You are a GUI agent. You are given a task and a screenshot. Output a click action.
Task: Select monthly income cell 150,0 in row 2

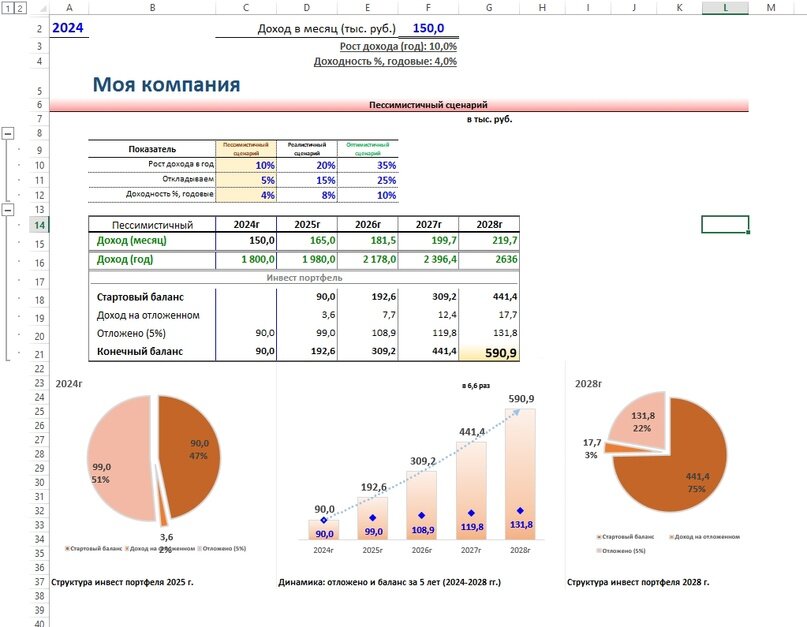pyautogui.click(x=428, y=28)
